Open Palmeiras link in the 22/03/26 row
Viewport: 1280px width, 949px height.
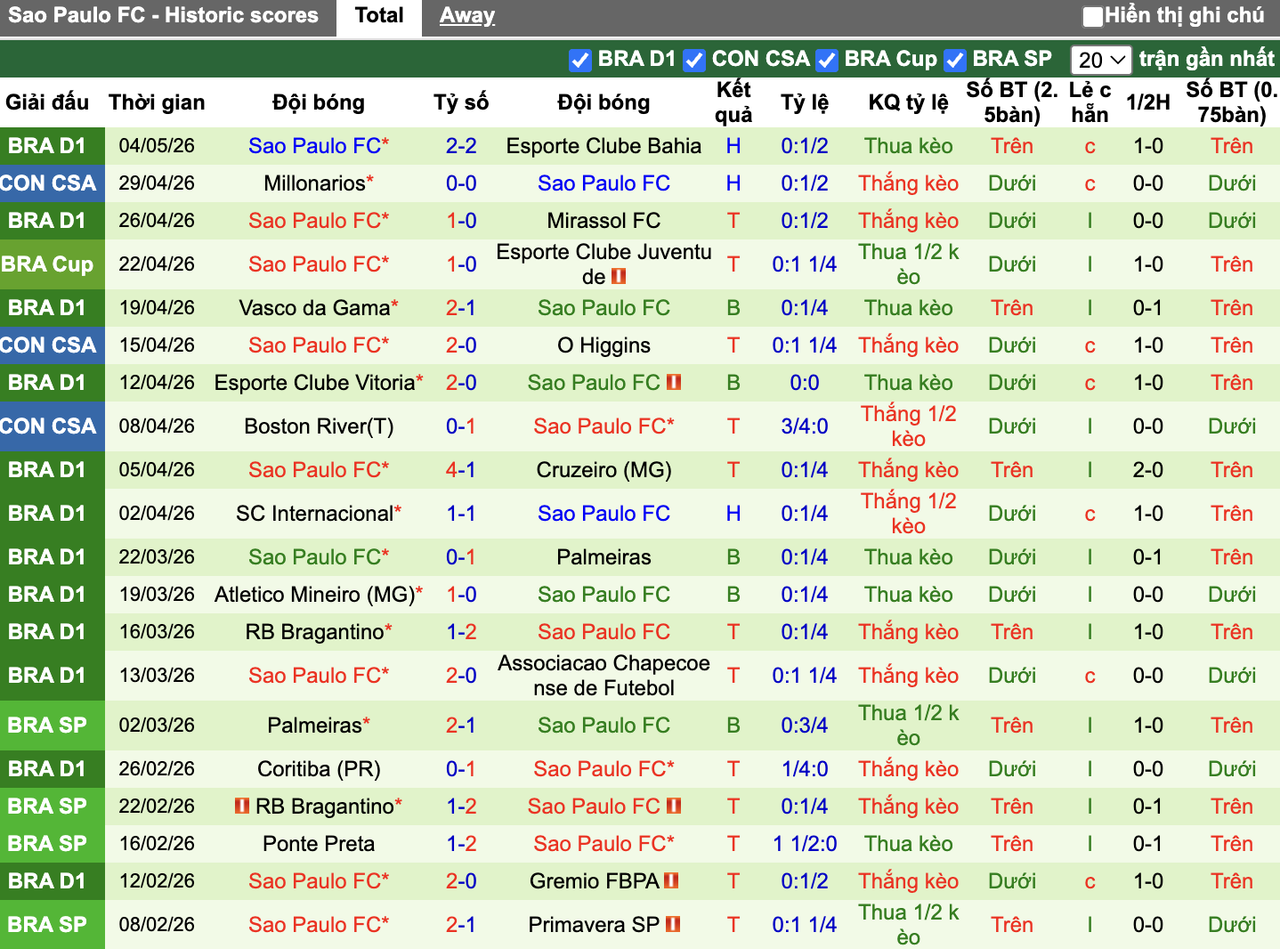[604, 557]
